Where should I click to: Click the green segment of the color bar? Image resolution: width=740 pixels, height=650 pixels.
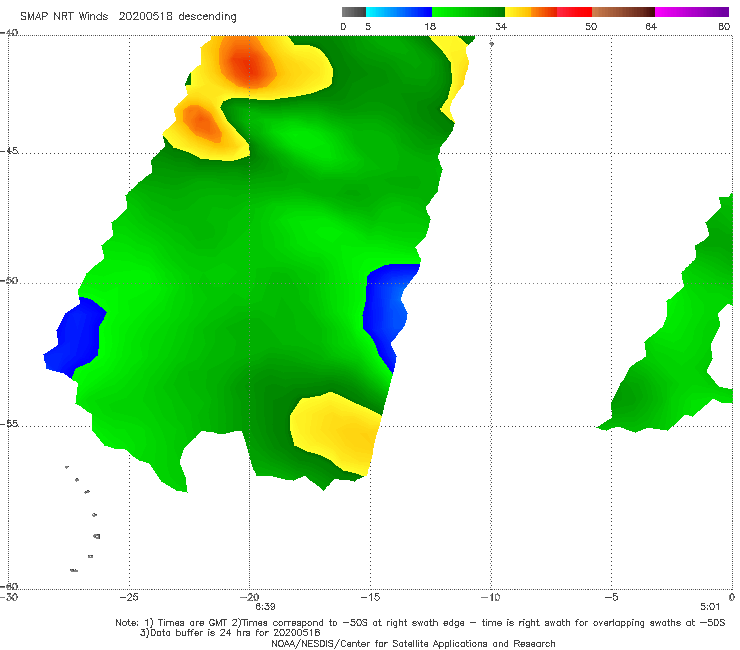468,12
